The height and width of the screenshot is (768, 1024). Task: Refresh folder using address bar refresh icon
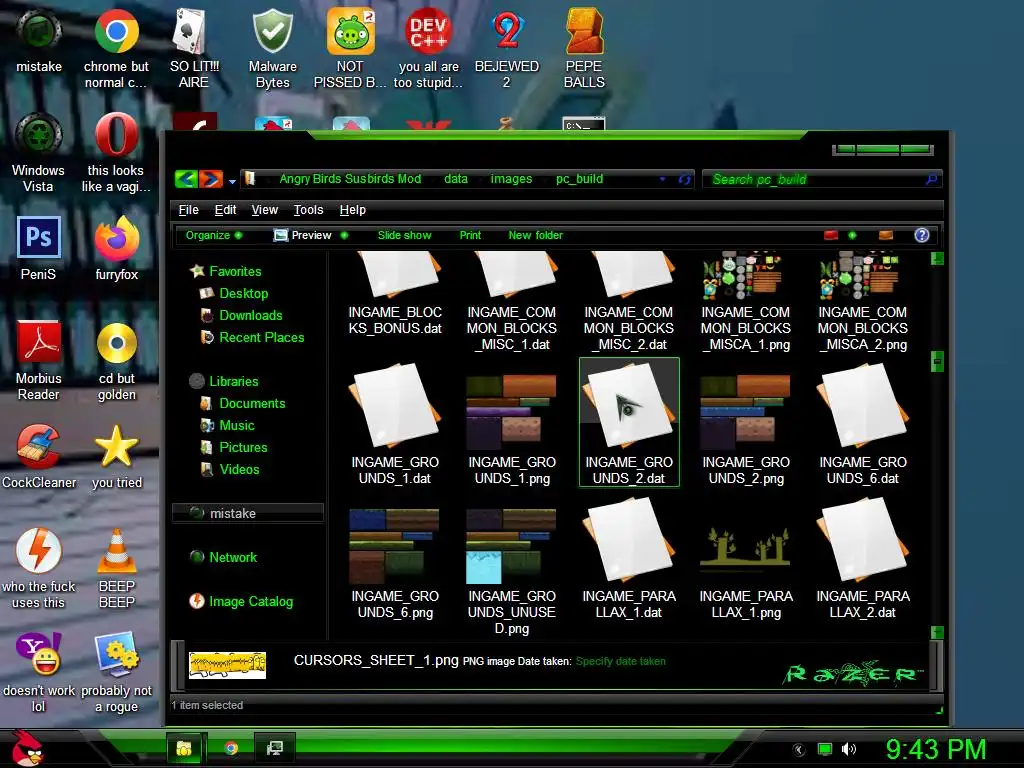coord(684,179)
